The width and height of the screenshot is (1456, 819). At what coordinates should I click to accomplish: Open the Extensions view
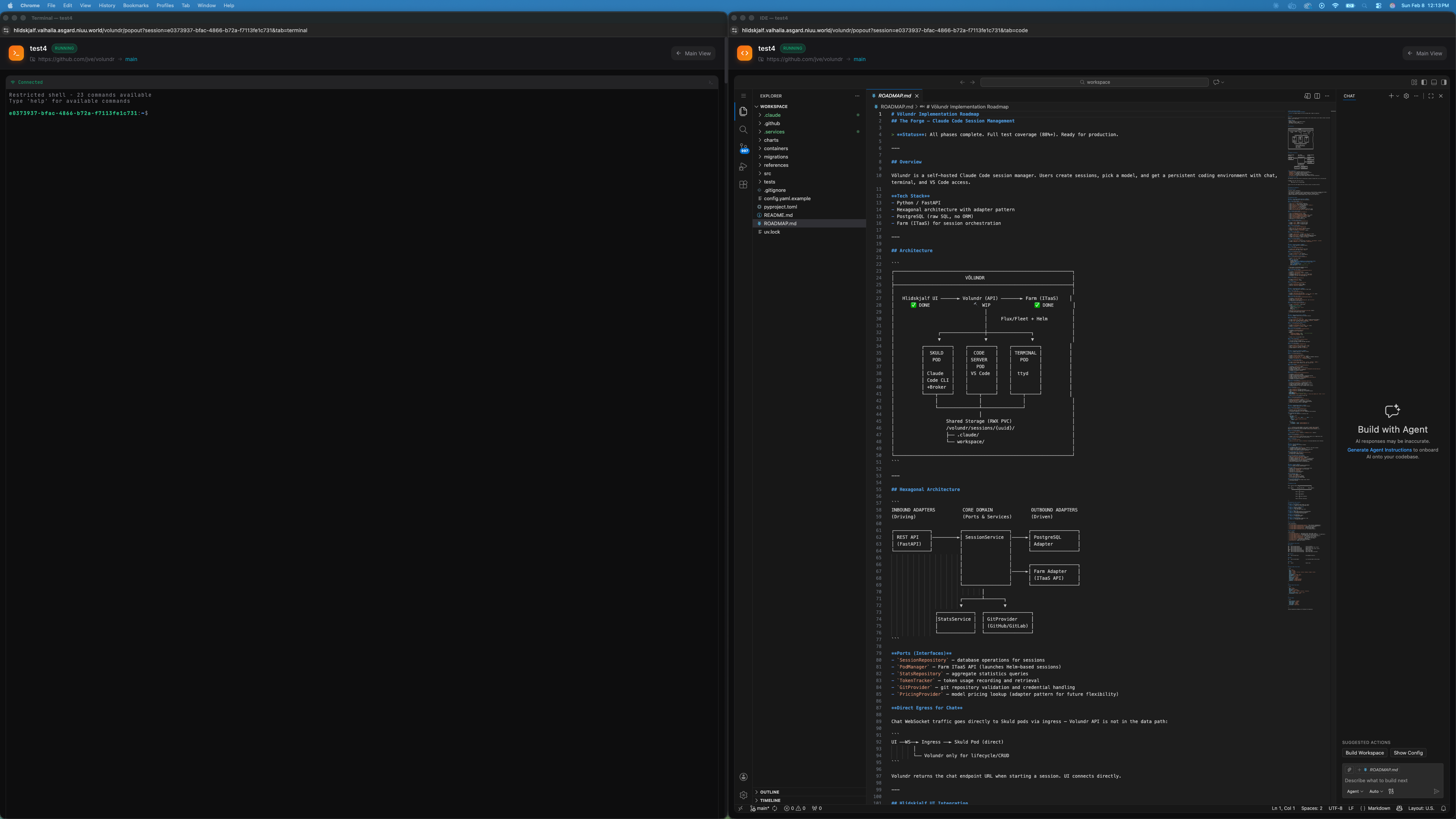(743, 185)
